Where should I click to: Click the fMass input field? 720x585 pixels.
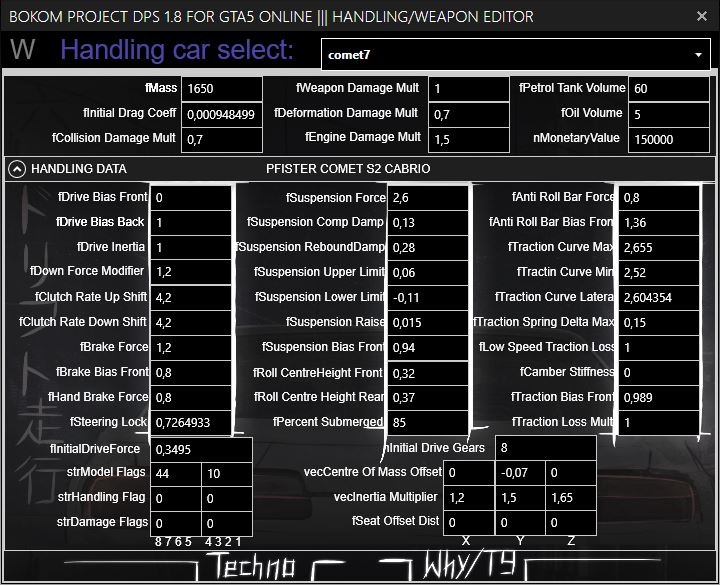(x=222, y=89)
